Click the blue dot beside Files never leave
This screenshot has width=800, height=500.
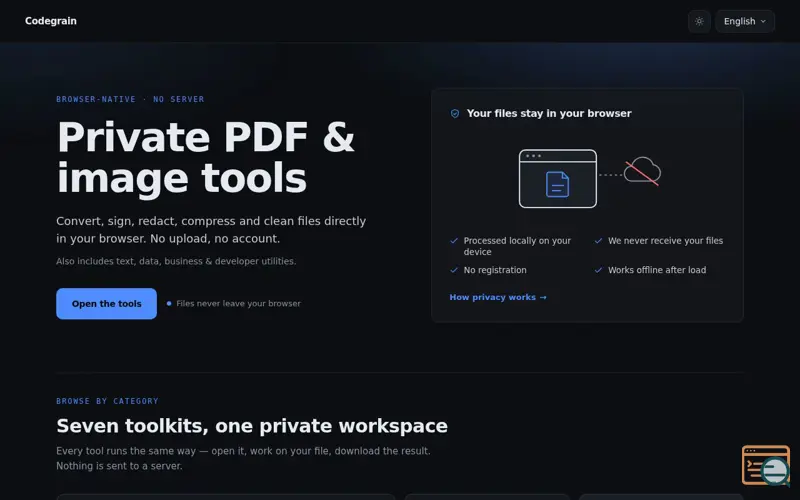pyautogui.click(x=169, y=304)
